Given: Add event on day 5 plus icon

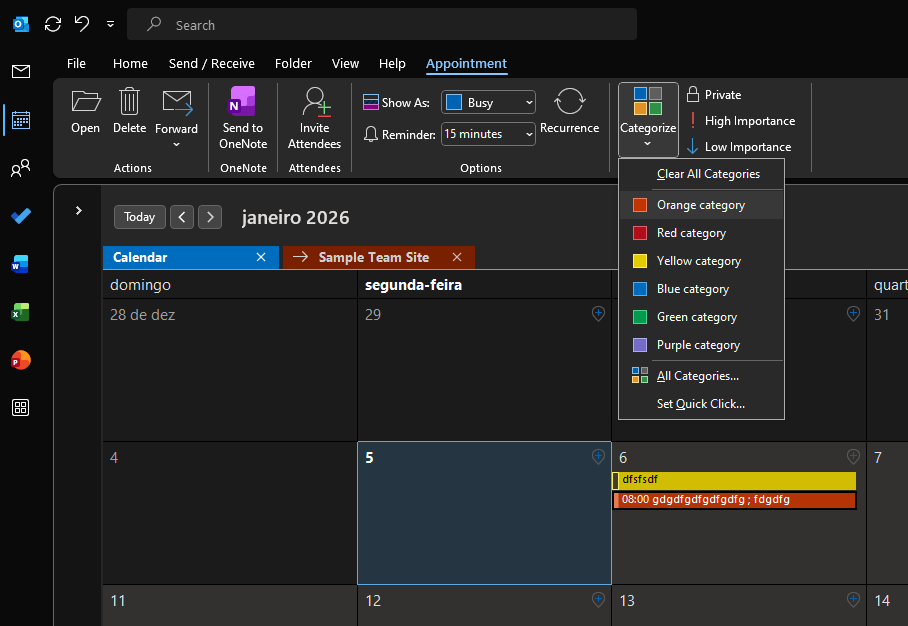Looking at the screenshot, I should 598,456.
